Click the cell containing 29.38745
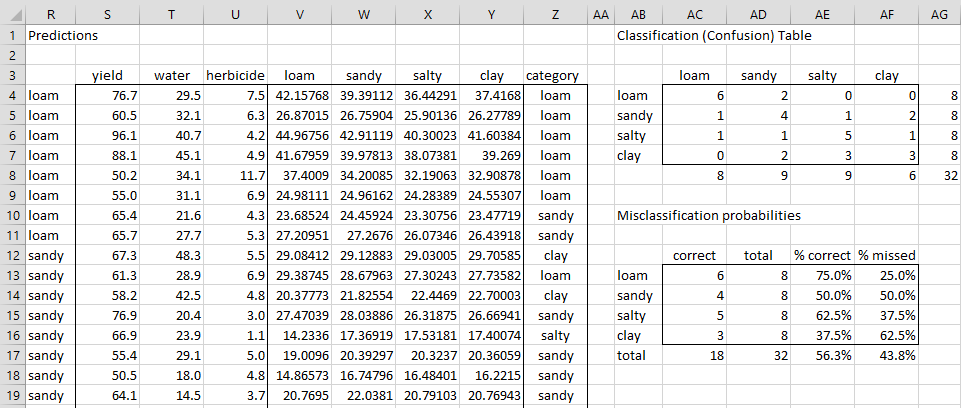Image resolution: width=961 pixels, height=408 pixels. tap(300, 276)
